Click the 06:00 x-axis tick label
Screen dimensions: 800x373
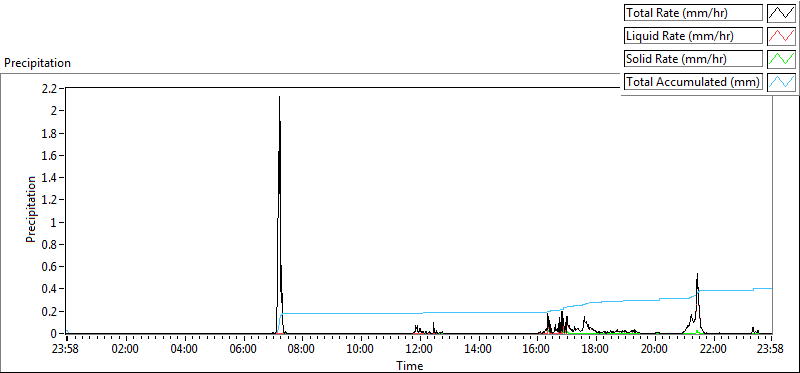243,350
